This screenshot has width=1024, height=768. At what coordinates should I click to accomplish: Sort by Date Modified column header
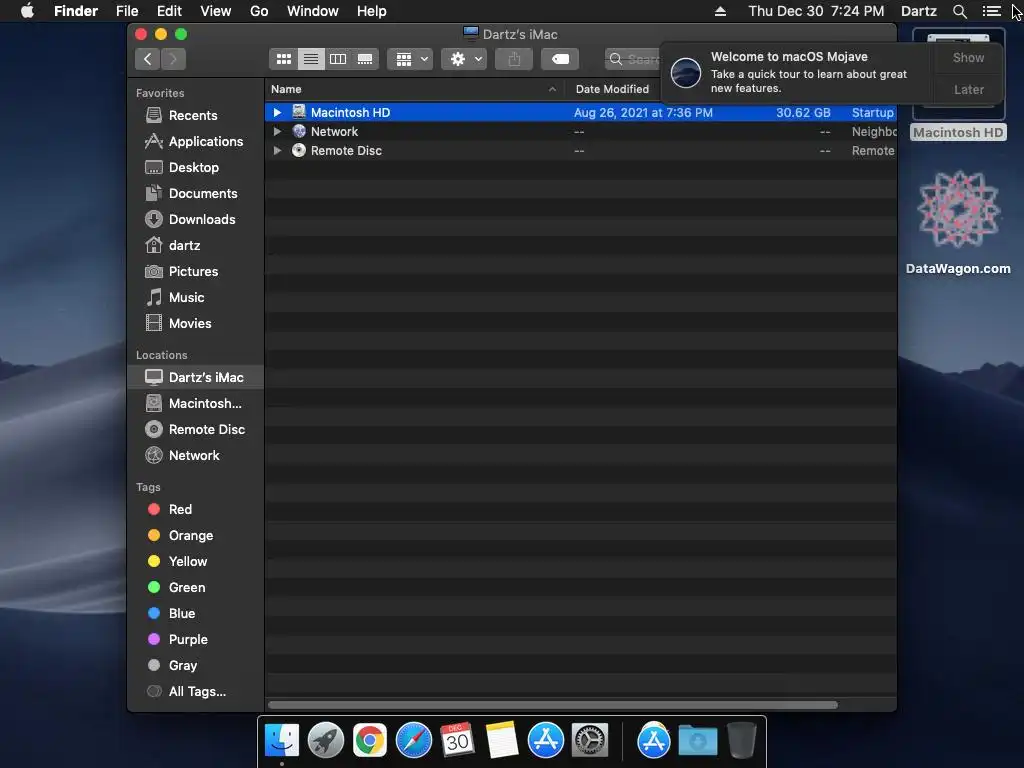[612, 89]
